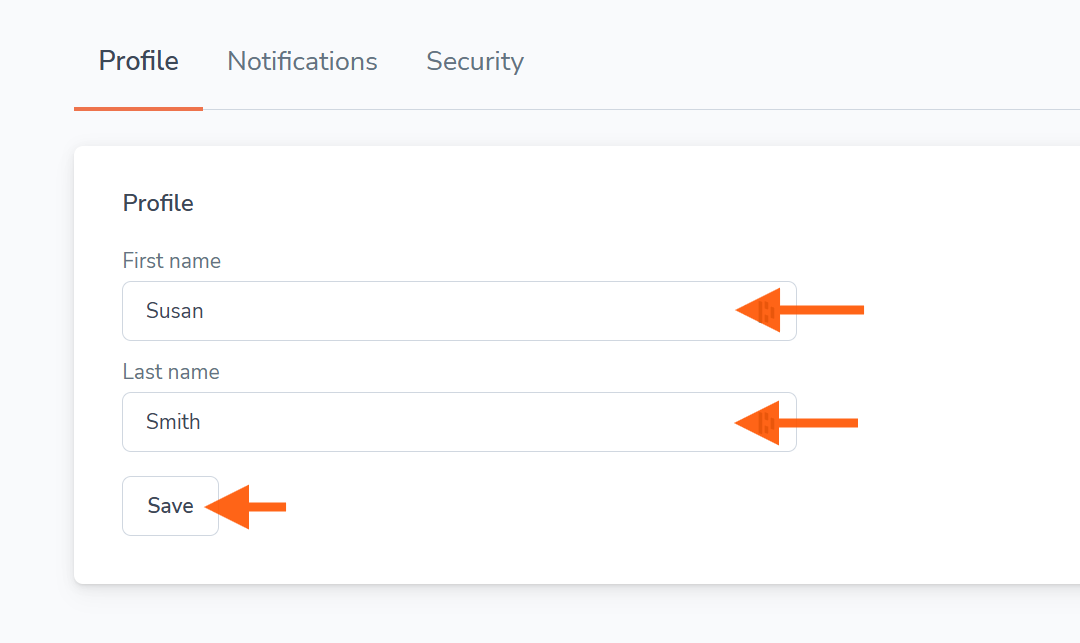This screenshot has height=643, width=1080.
Task: Click the orange arrow pointing at First name
Action: (x=799, y=310)
